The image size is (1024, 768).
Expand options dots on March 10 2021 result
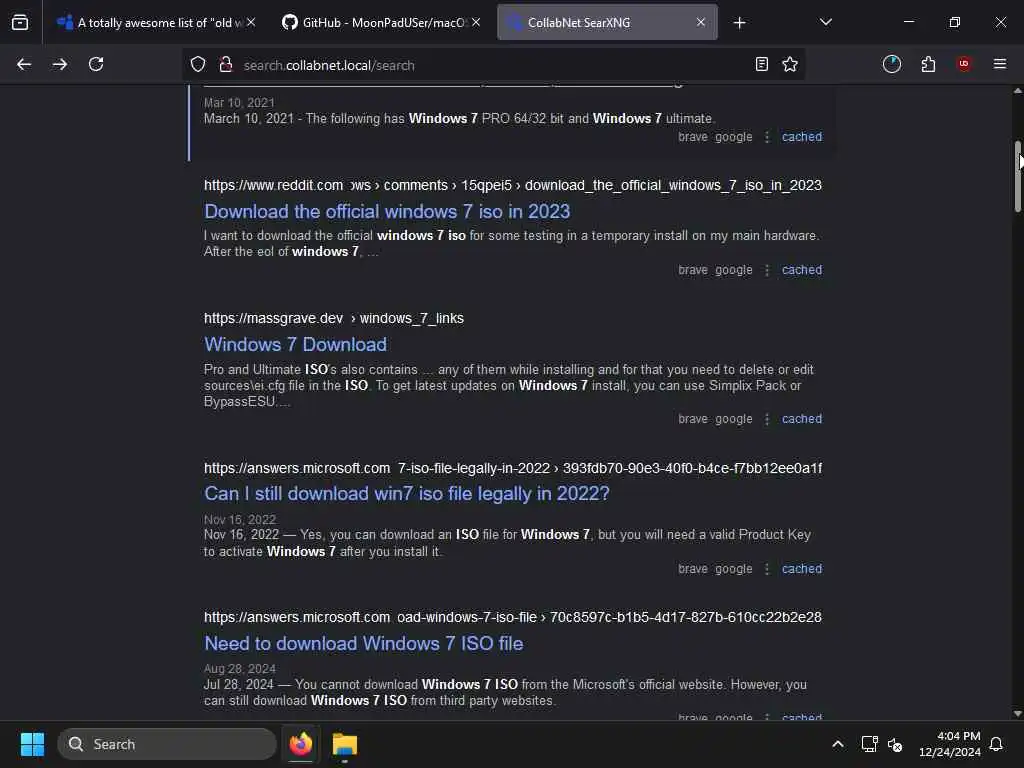point(767,136)
